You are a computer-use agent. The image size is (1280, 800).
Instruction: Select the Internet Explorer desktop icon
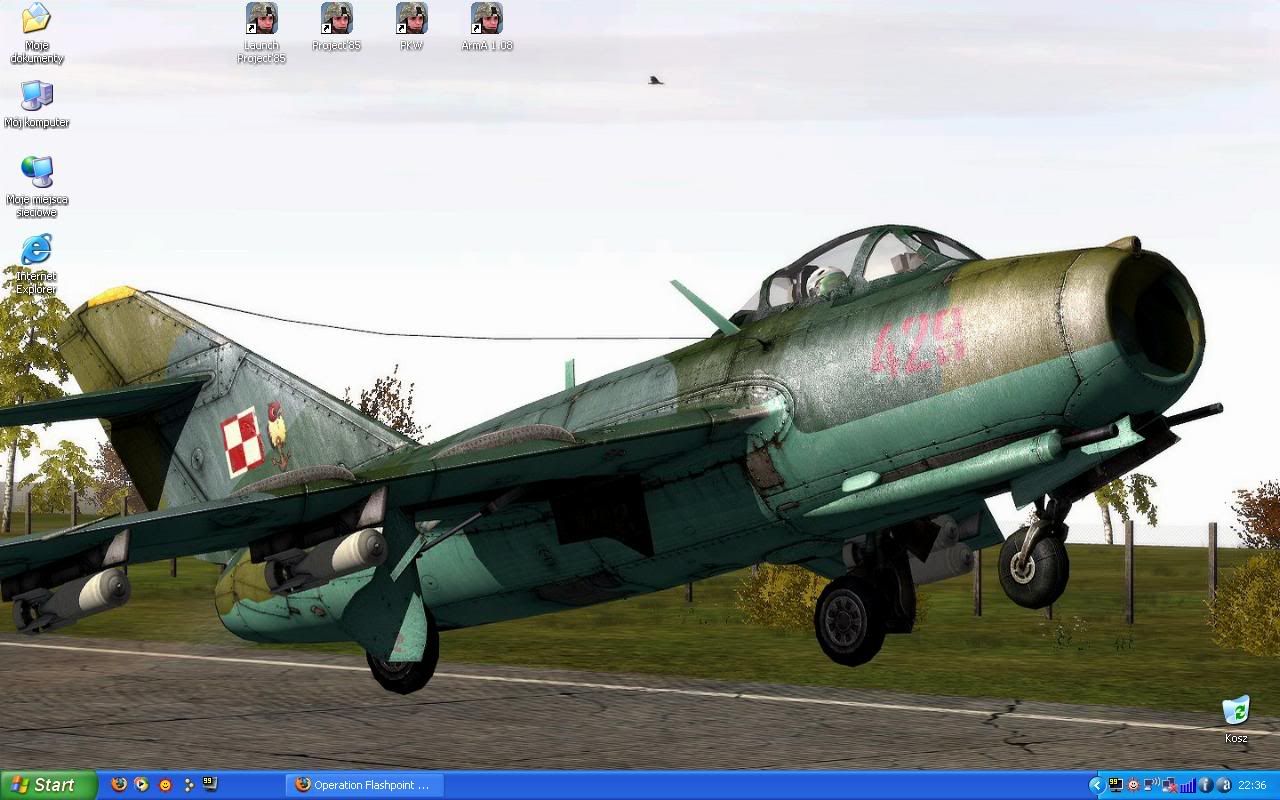pyautogui.click(x=37, y=264)
